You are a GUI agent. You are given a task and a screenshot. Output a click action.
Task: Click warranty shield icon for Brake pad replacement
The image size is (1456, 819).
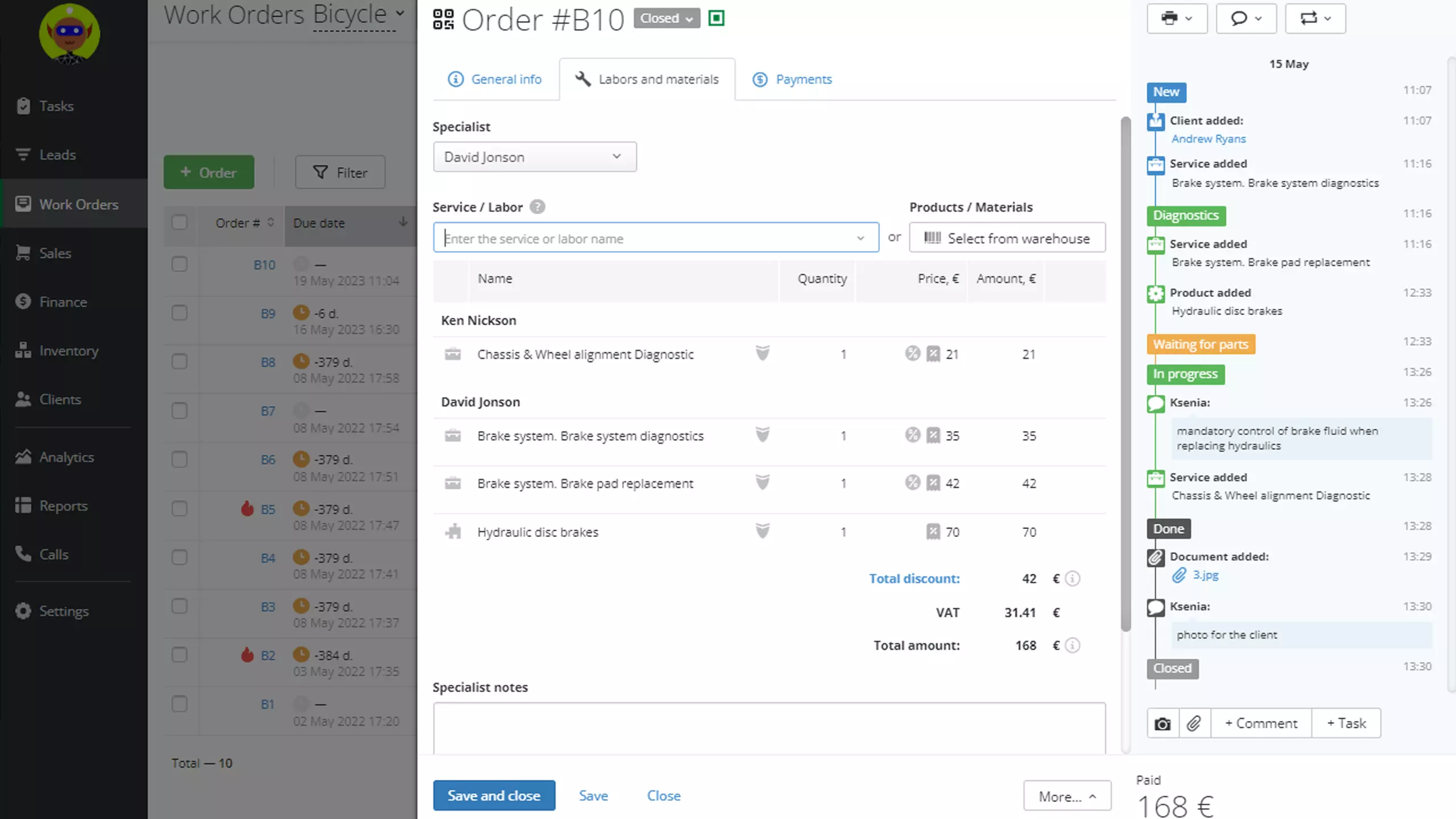point(762,482)
